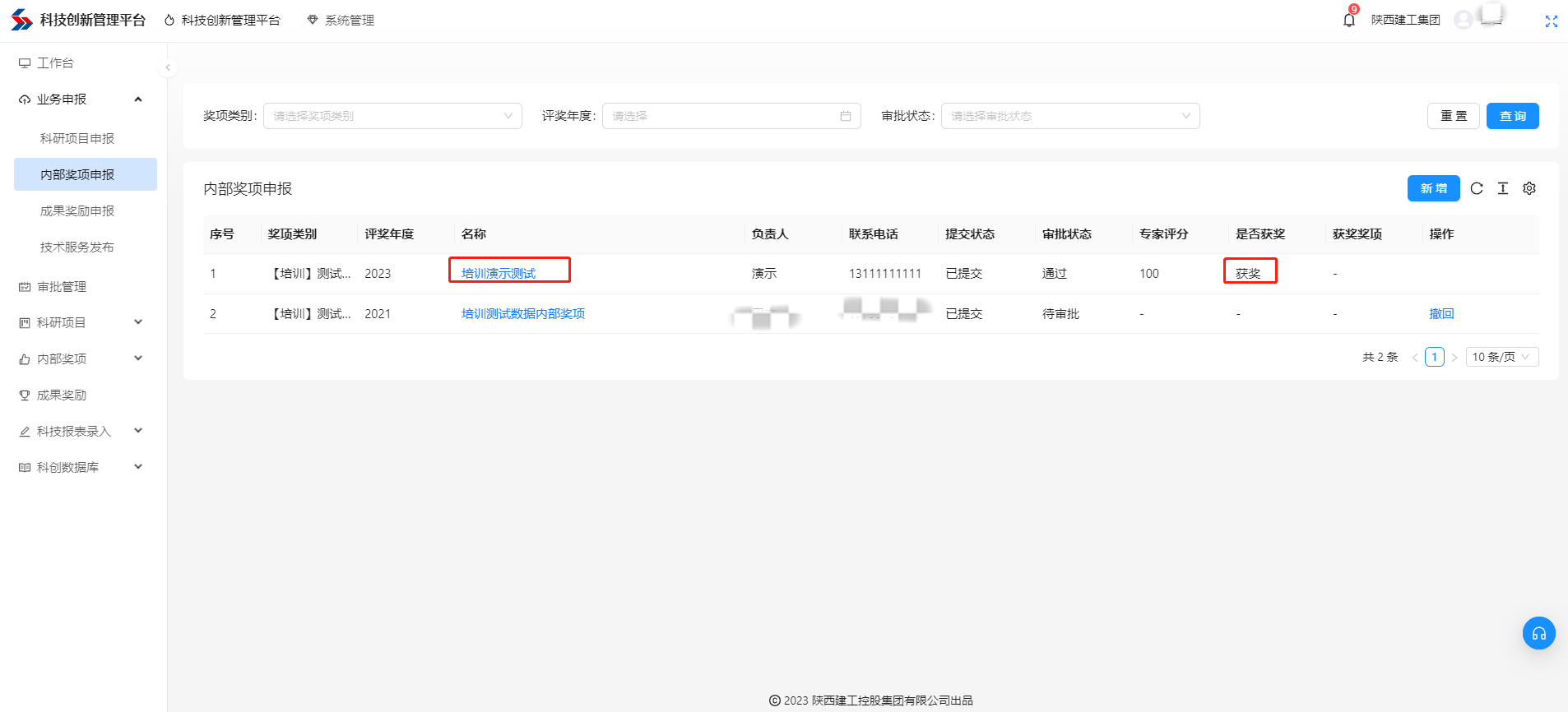Refresh the table with reload icon
Screen dimensions: 1568x712
click(x=1477, y=188)
